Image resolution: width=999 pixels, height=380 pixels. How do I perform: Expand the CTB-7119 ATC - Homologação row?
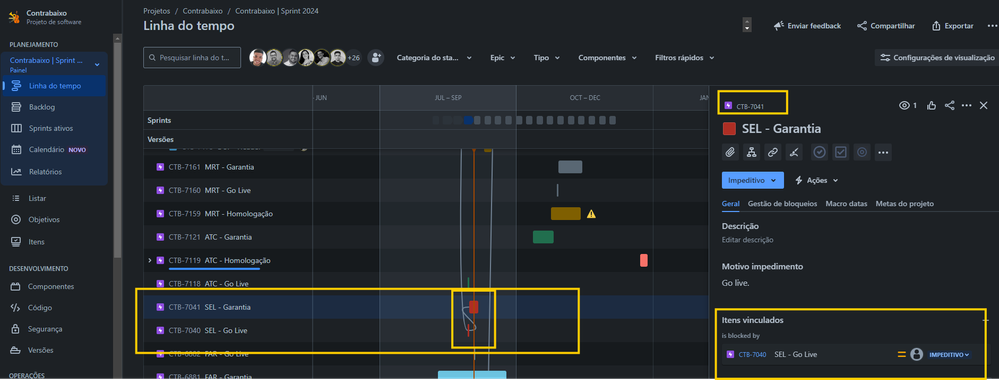(x=150, y=260)
